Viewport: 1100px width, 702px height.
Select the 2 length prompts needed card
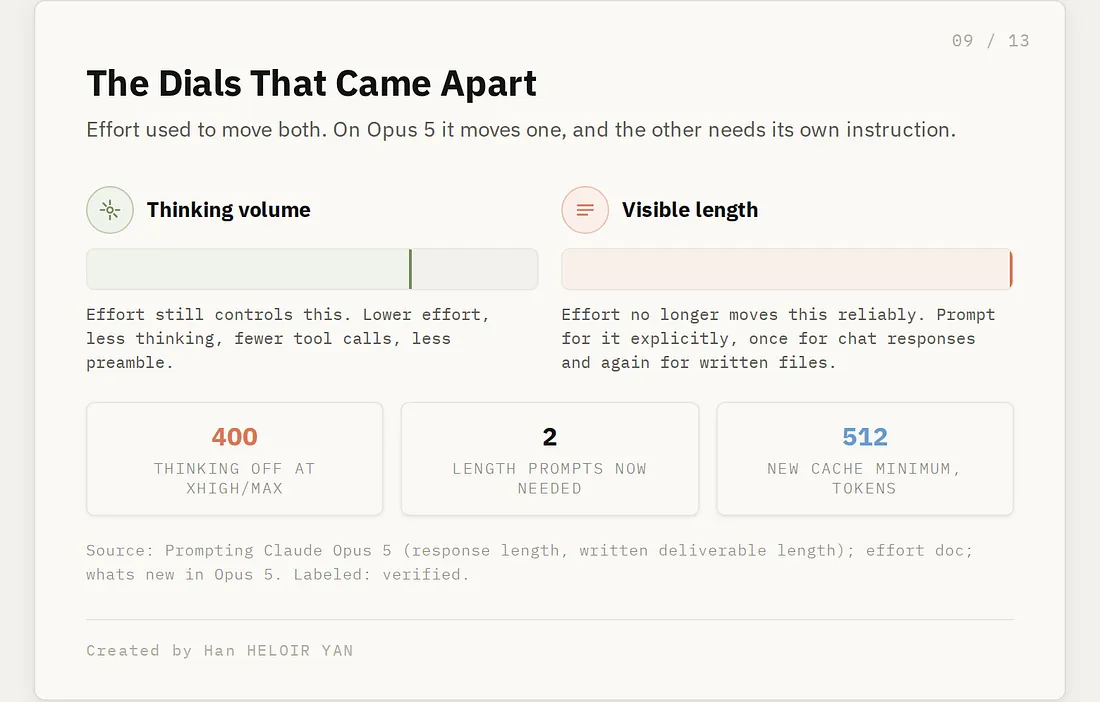[550, 459]
